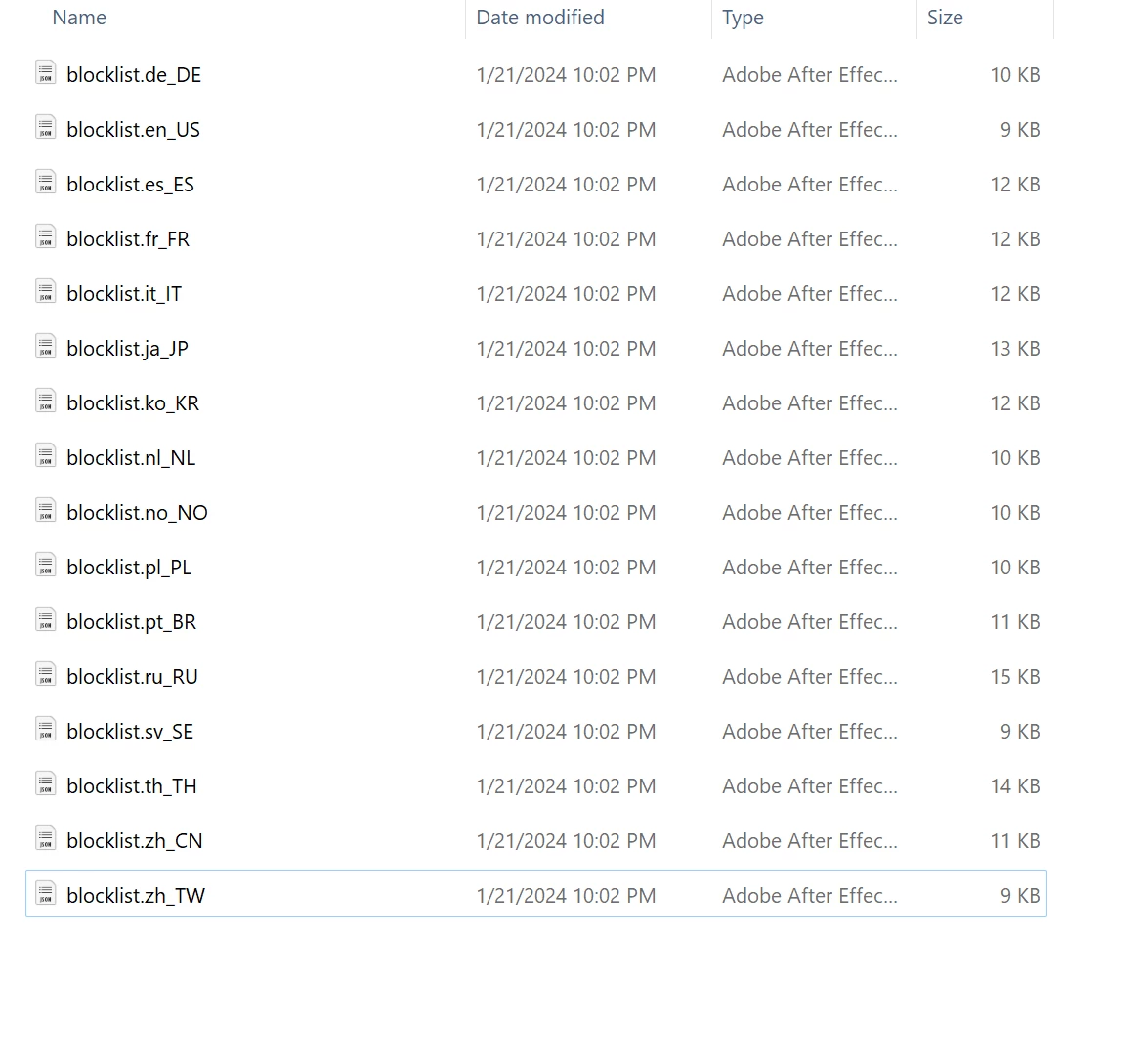This screenshot has height=1057, width=1148.
Task: Click the date modified of blocklist.sv_SE
Action: 566,732
